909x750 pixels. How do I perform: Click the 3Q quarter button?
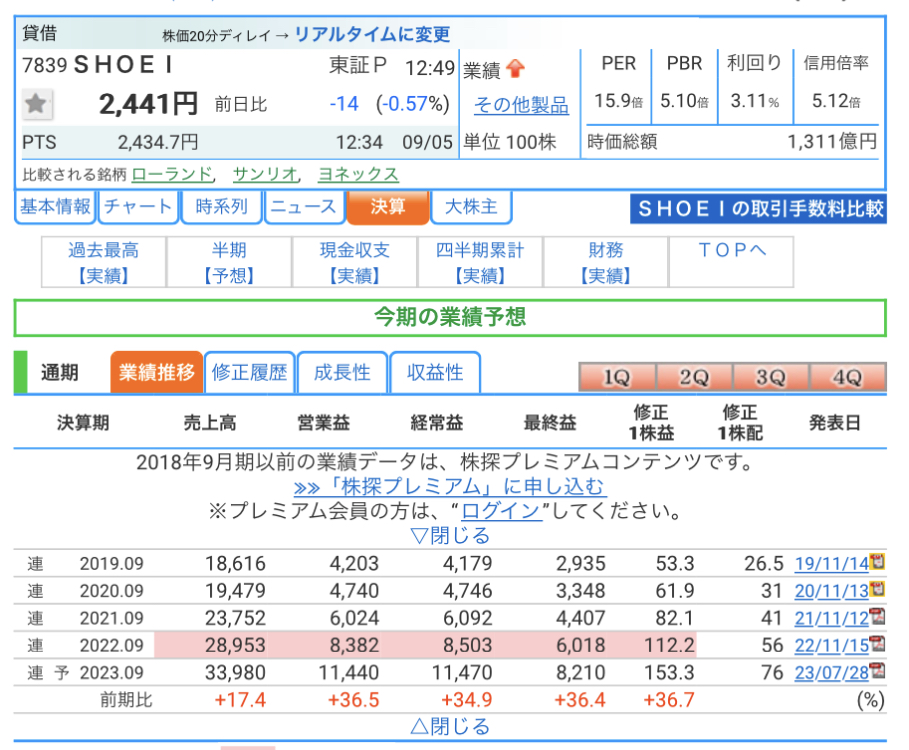pos(770,377)
